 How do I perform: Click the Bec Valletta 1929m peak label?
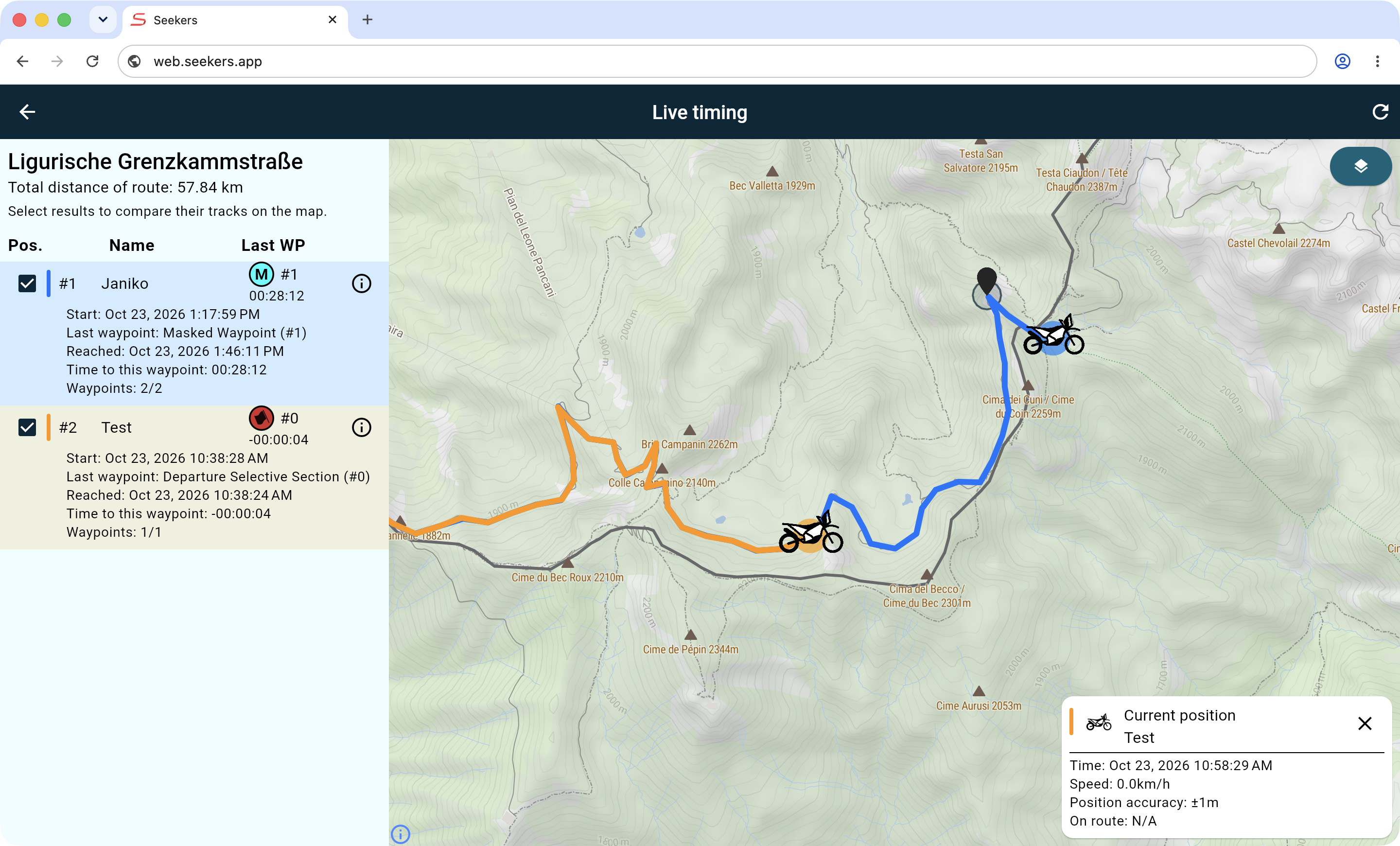[772, 186]
